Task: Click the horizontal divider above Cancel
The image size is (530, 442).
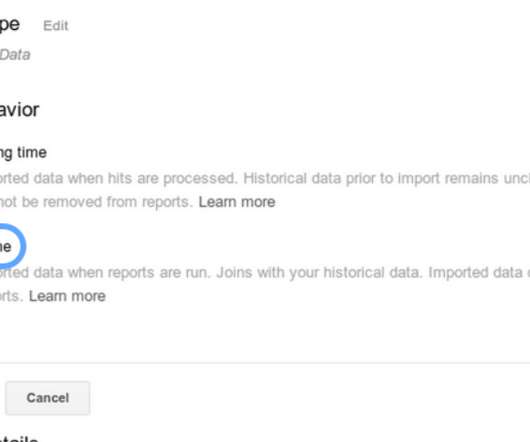Action: (265, 363)
